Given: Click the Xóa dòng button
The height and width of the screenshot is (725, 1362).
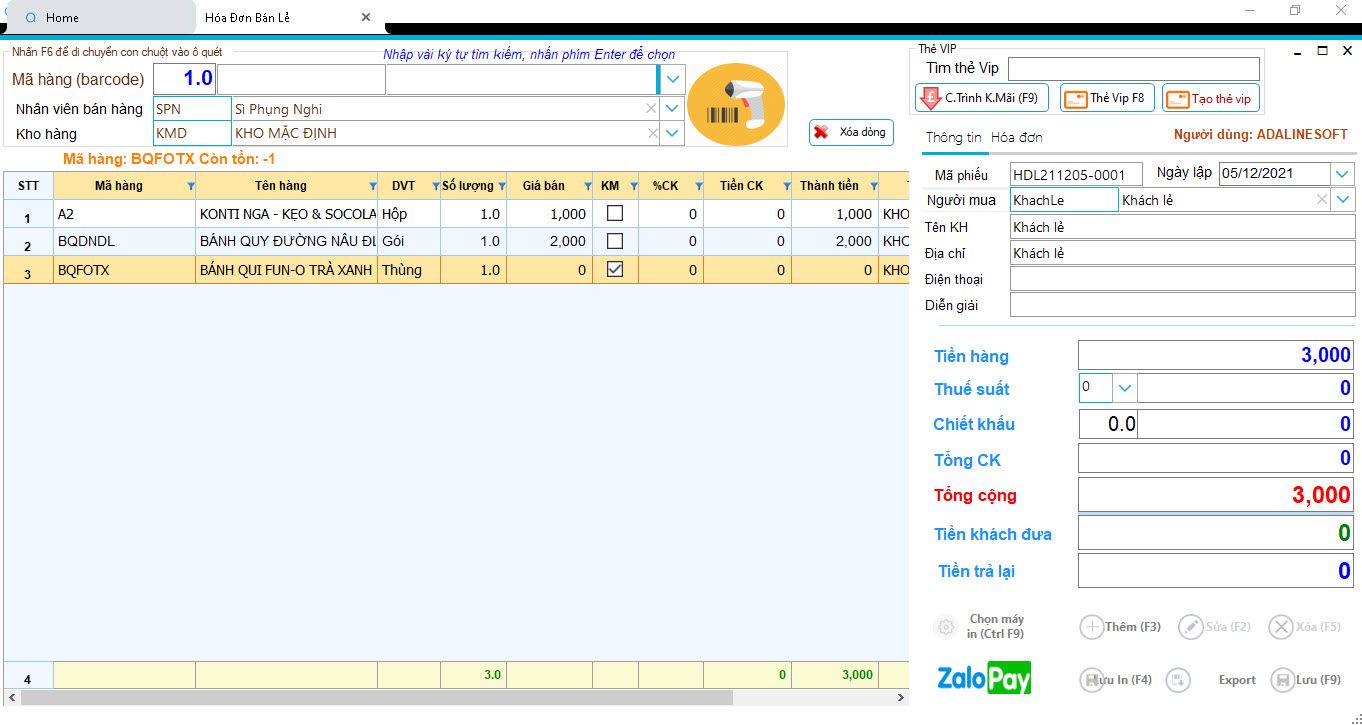Looking at the screenshot, I should pos(851,132).
